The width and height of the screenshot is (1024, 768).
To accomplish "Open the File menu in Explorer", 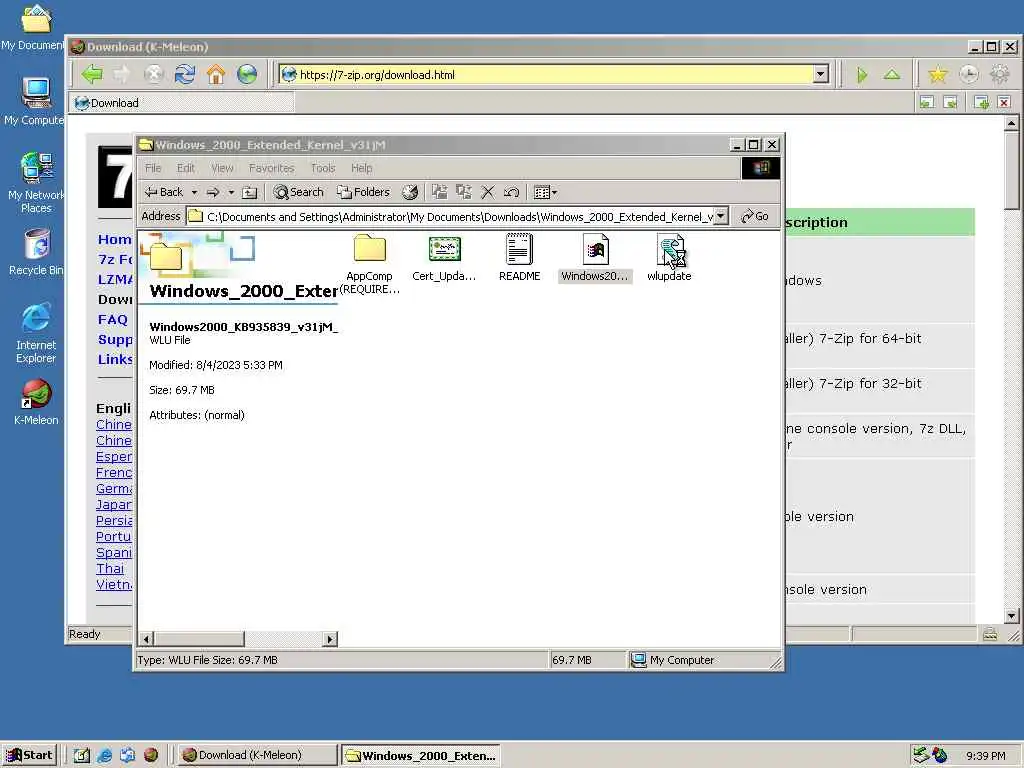I will [153, 168].
